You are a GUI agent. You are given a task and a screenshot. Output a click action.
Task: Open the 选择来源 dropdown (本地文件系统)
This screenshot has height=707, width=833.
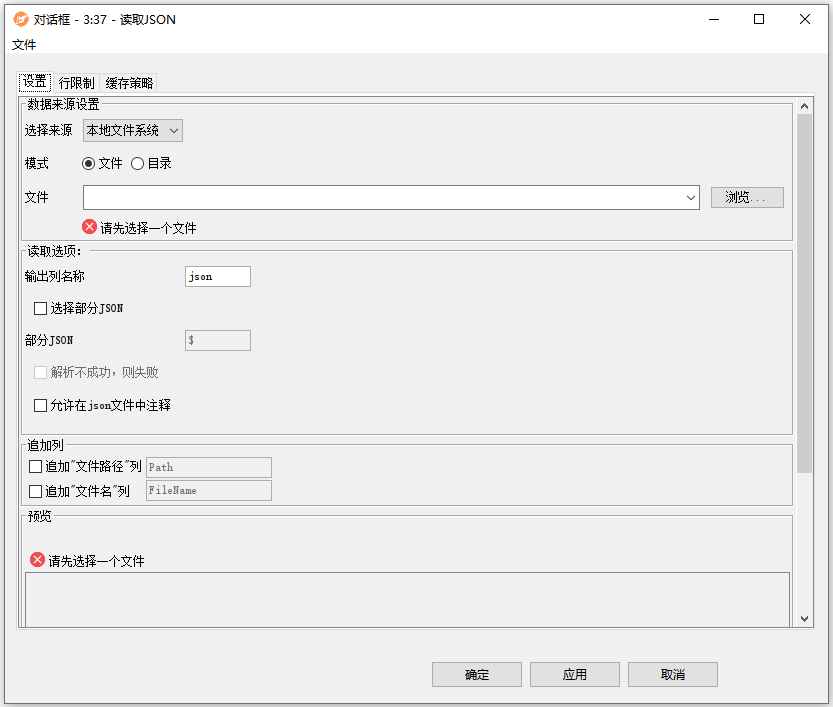pyautogui.click(x=133, y=130)
